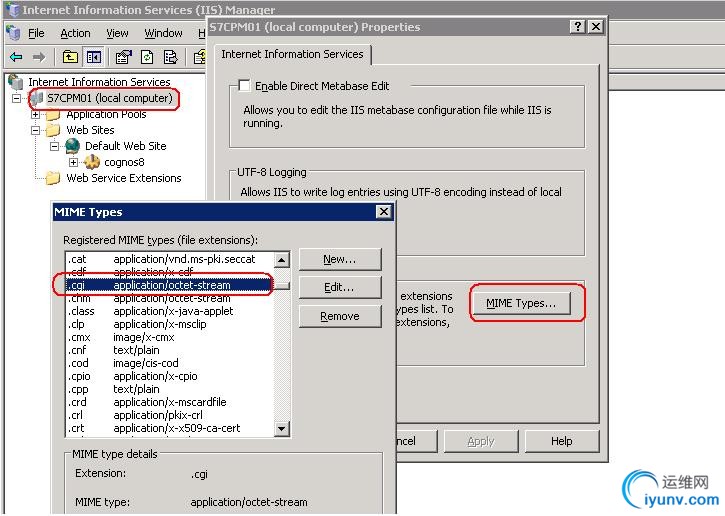Click the Refresh toolbar icon
725x516 pixels.
(147, 57)
